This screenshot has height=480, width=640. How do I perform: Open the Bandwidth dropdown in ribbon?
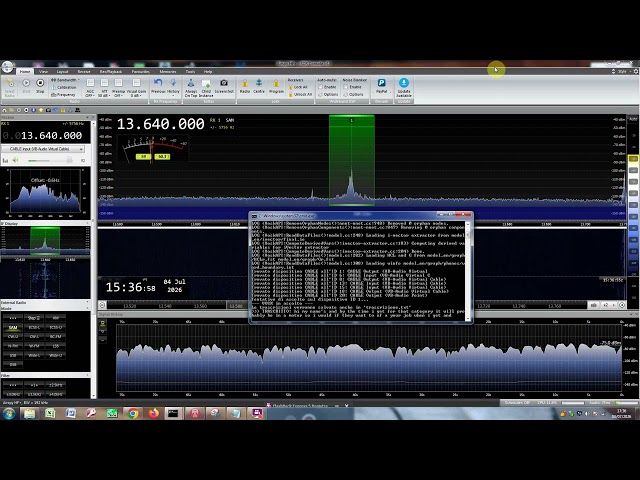tap(65, 80)
